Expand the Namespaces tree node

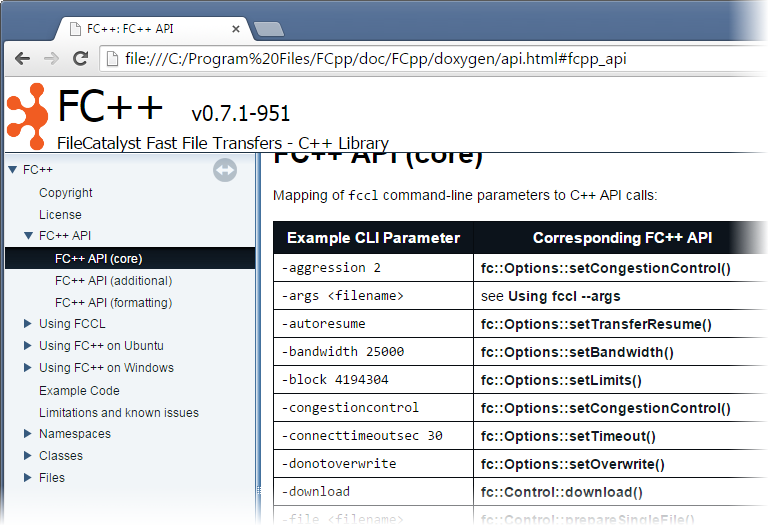[x=28, y=434]
